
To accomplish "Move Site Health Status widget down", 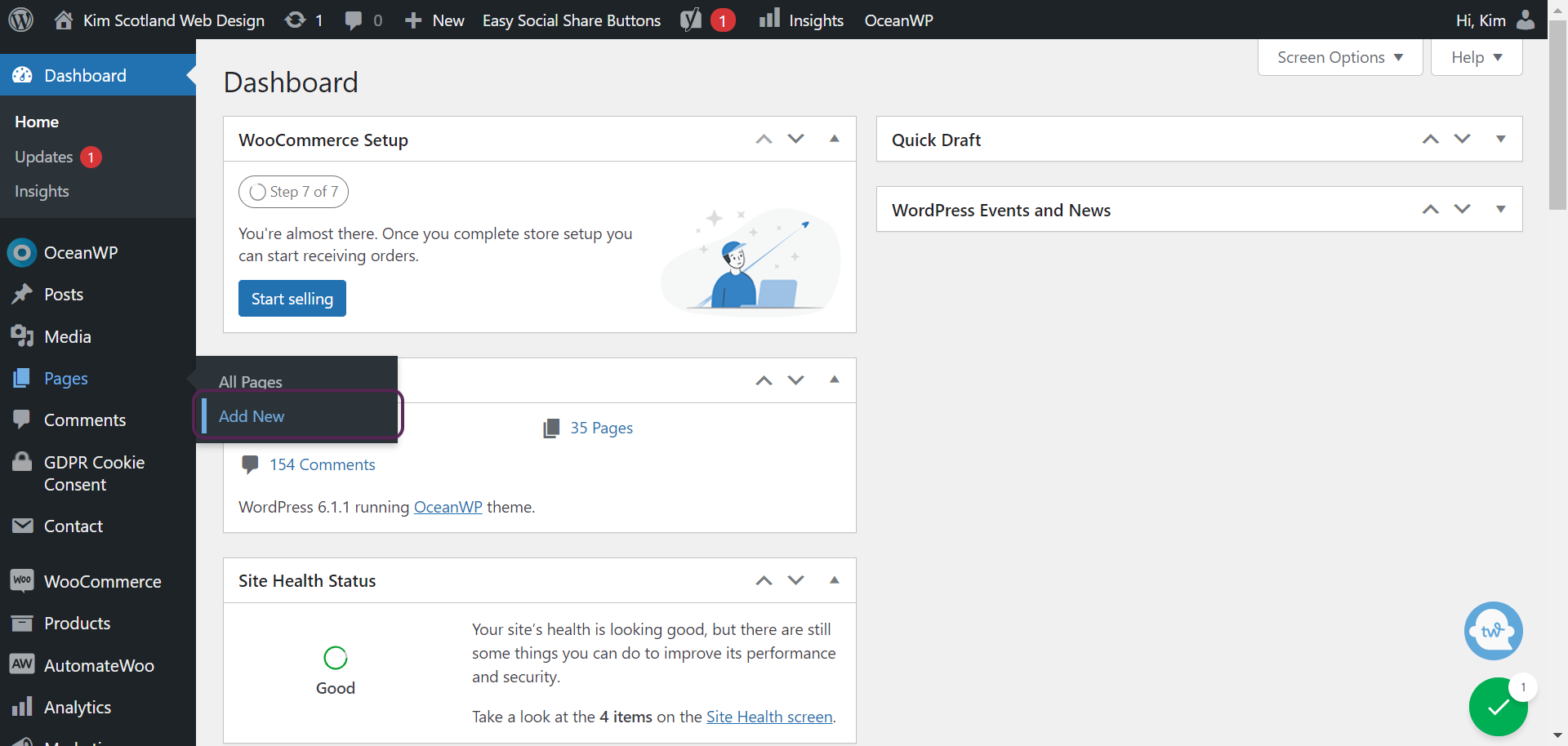I will [796, 580].
